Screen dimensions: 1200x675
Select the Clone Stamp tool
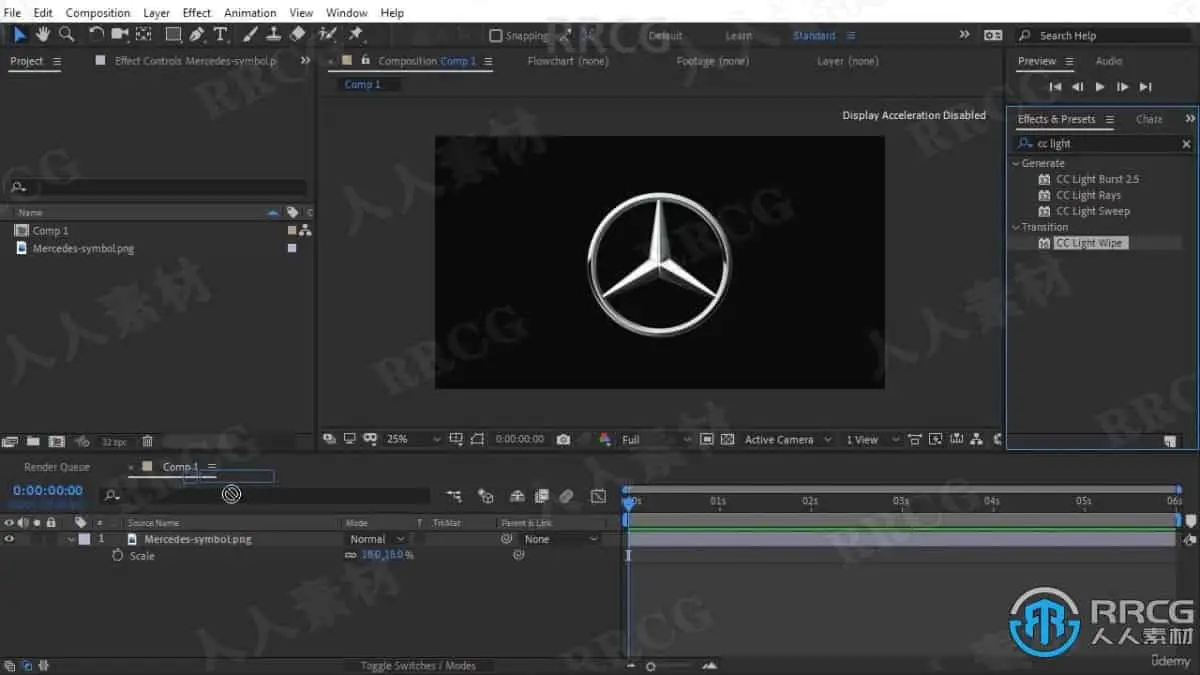(x=273, y=34)
